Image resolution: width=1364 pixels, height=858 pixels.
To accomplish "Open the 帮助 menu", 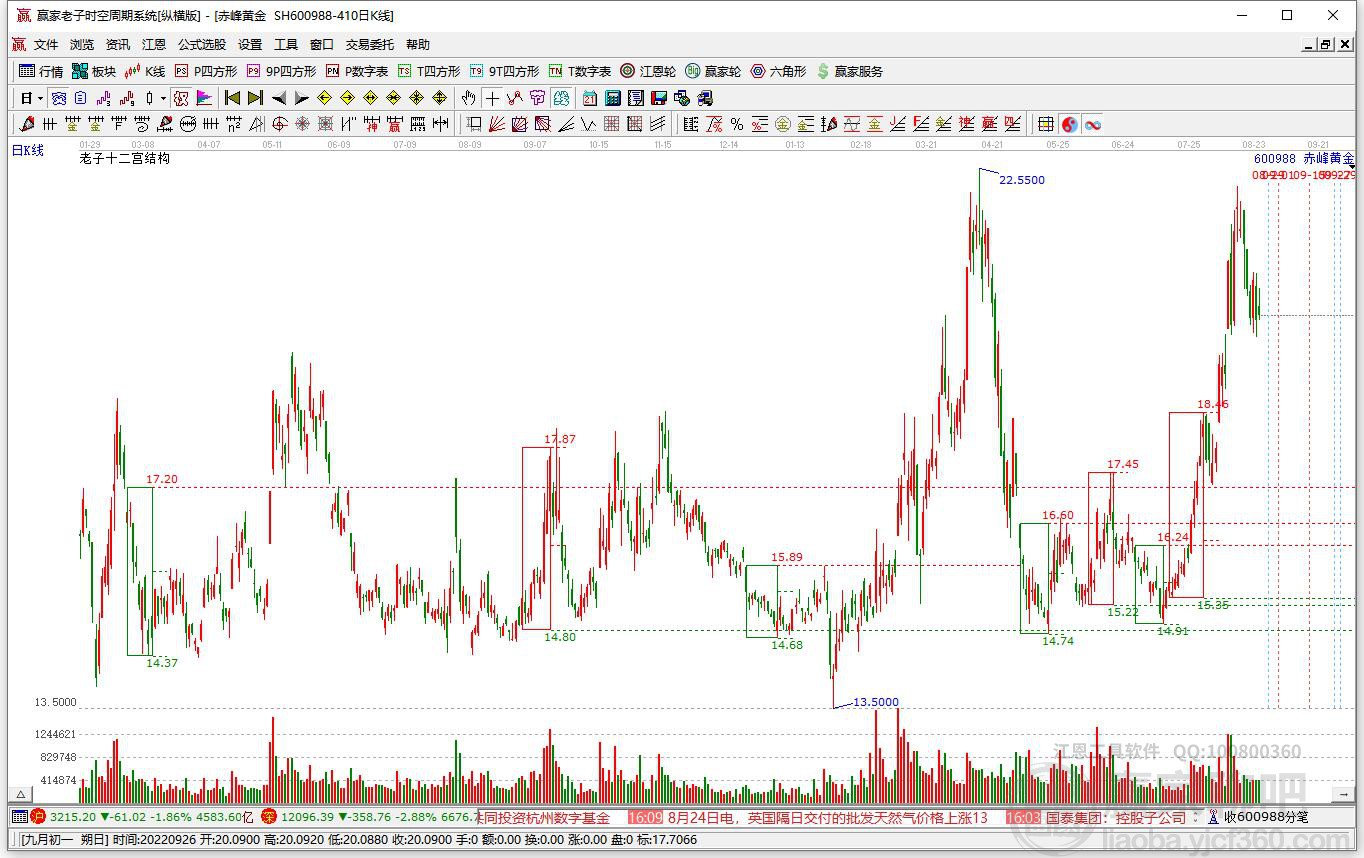I will click(x=418, y=45).
